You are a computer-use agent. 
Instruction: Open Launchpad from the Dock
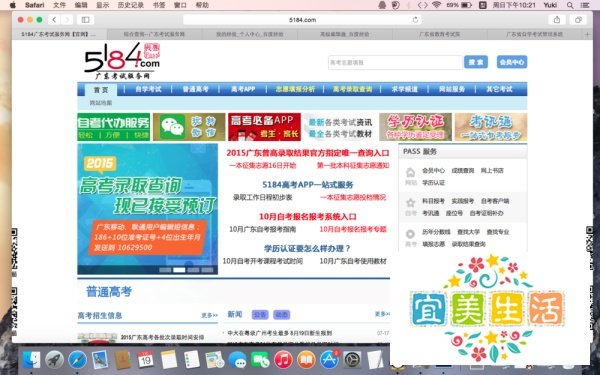click(54, 360)
